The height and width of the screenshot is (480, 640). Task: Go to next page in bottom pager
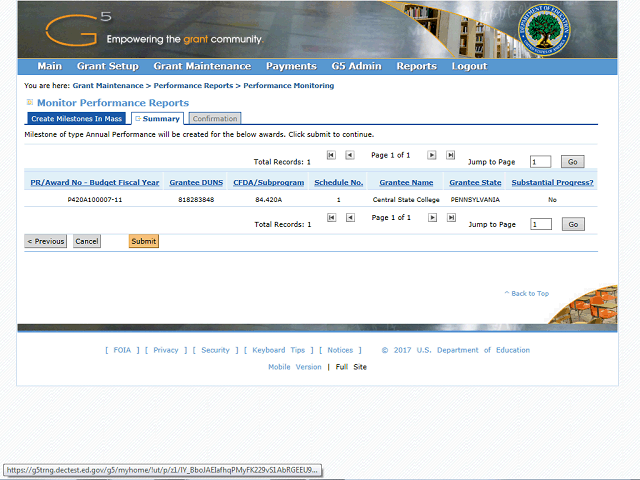[x=432, y=218]
